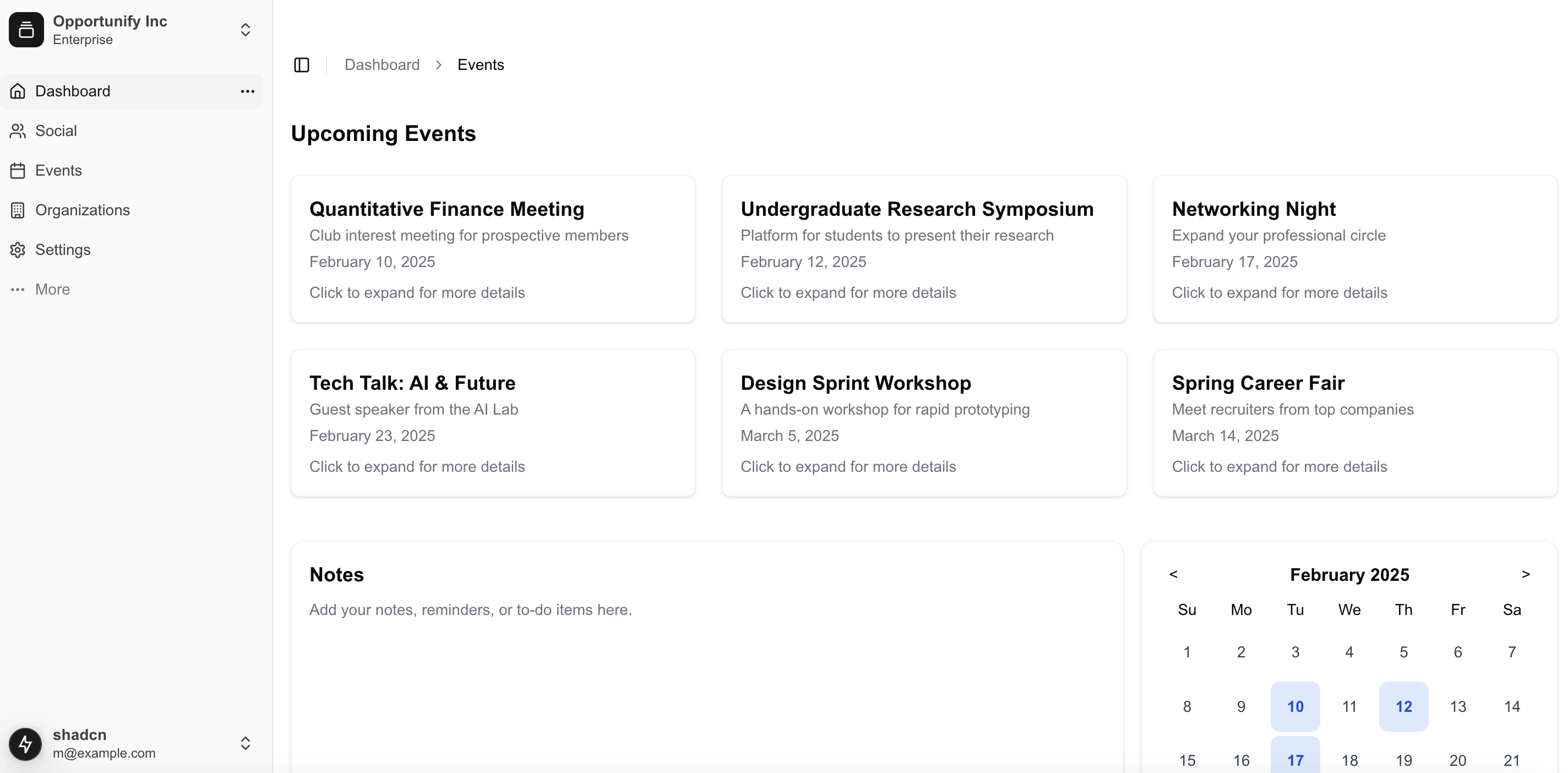The width and height of the screenshot is (1568, 773).
Task: Open the Social sidebar menu item
Action: pyautogui.click(x=56, y=131)
